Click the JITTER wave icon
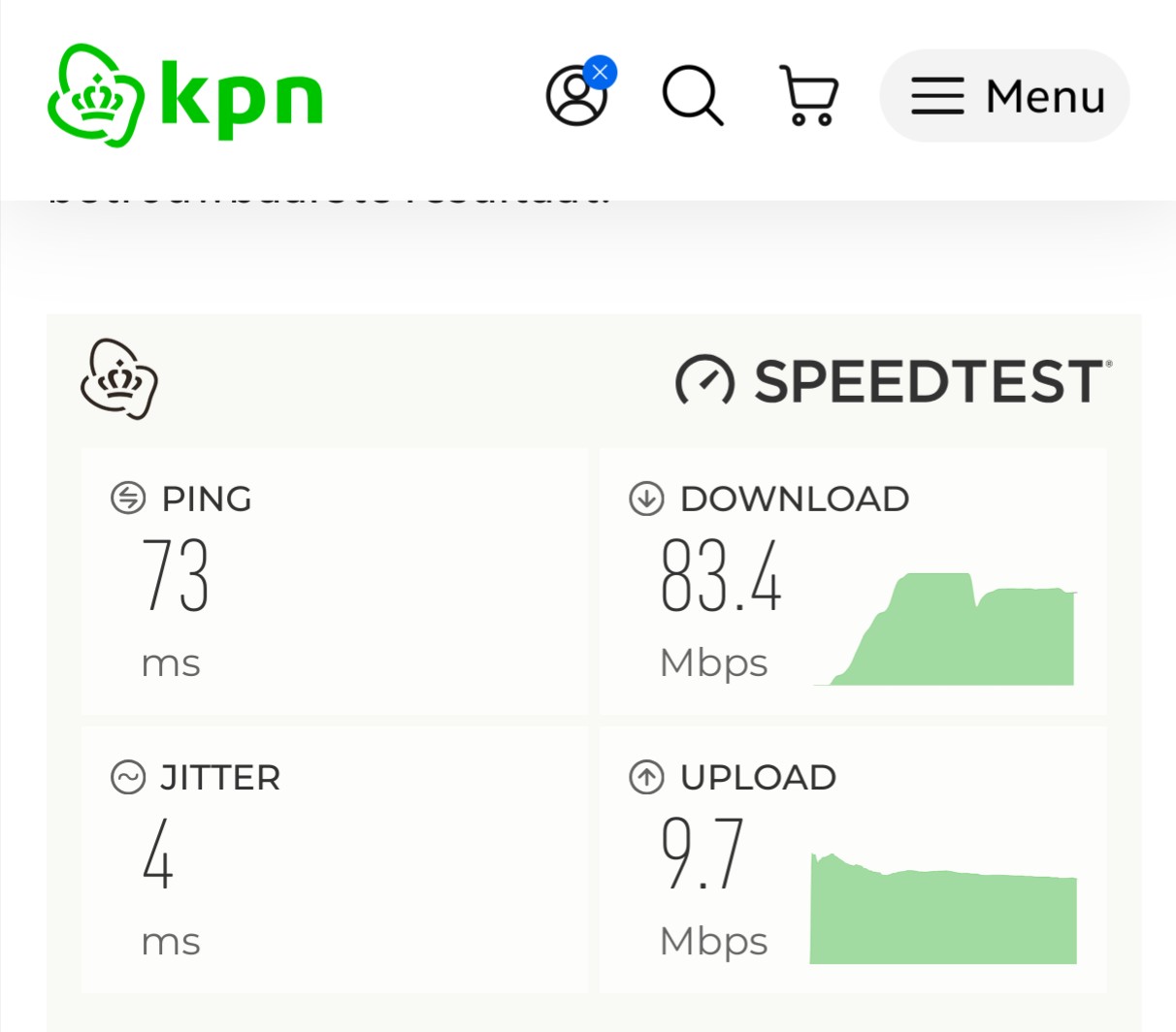Image resolution: width=1176 pixels, height=1032 pixels. click(x=128, y=777)
